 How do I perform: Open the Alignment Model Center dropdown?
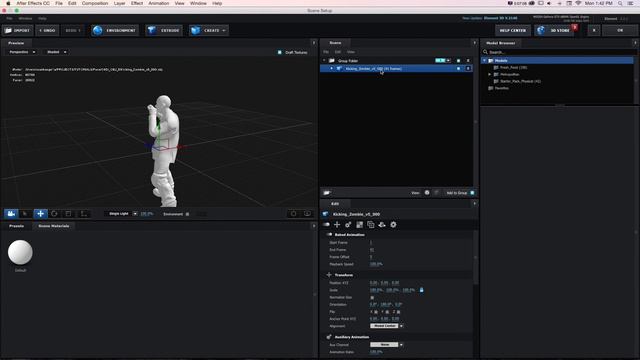pyautogui.click(x=387, y=326)
